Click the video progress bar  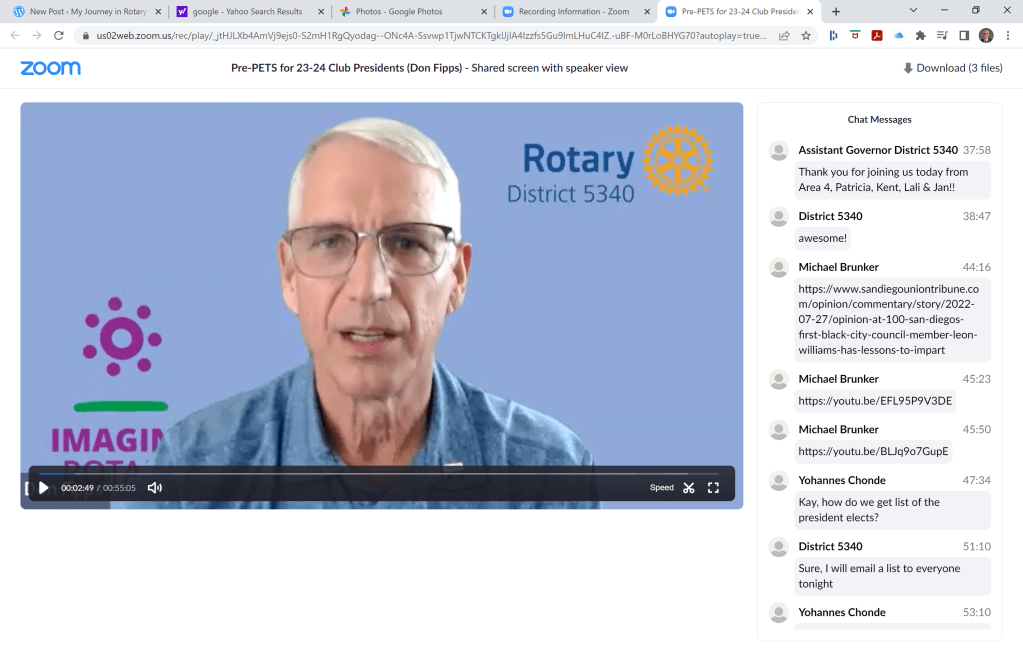(x=380, y=473)
